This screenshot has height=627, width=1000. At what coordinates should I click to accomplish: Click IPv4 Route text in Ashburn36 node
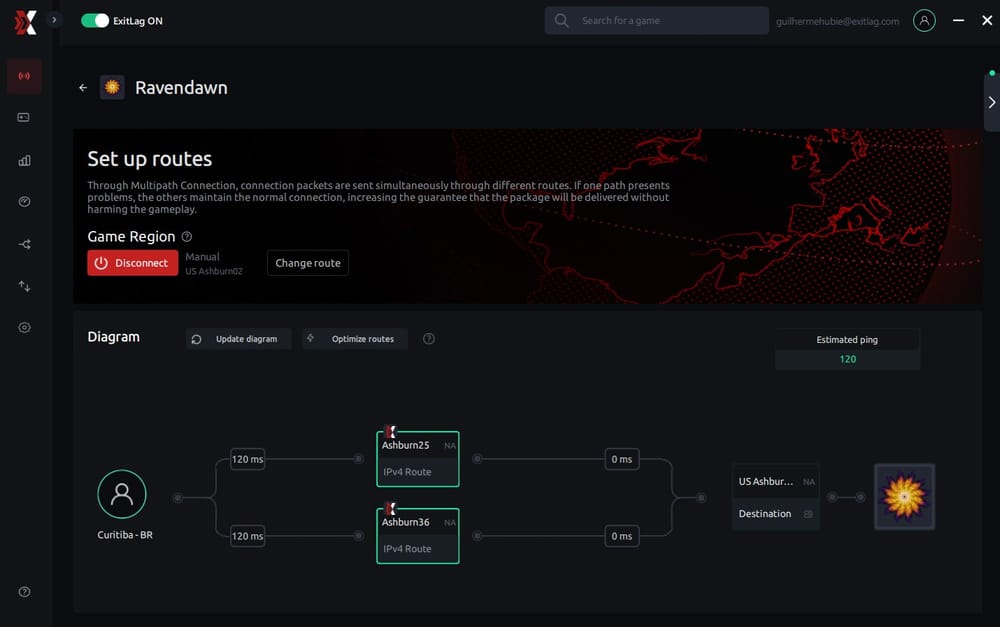(x=407, y=549)
